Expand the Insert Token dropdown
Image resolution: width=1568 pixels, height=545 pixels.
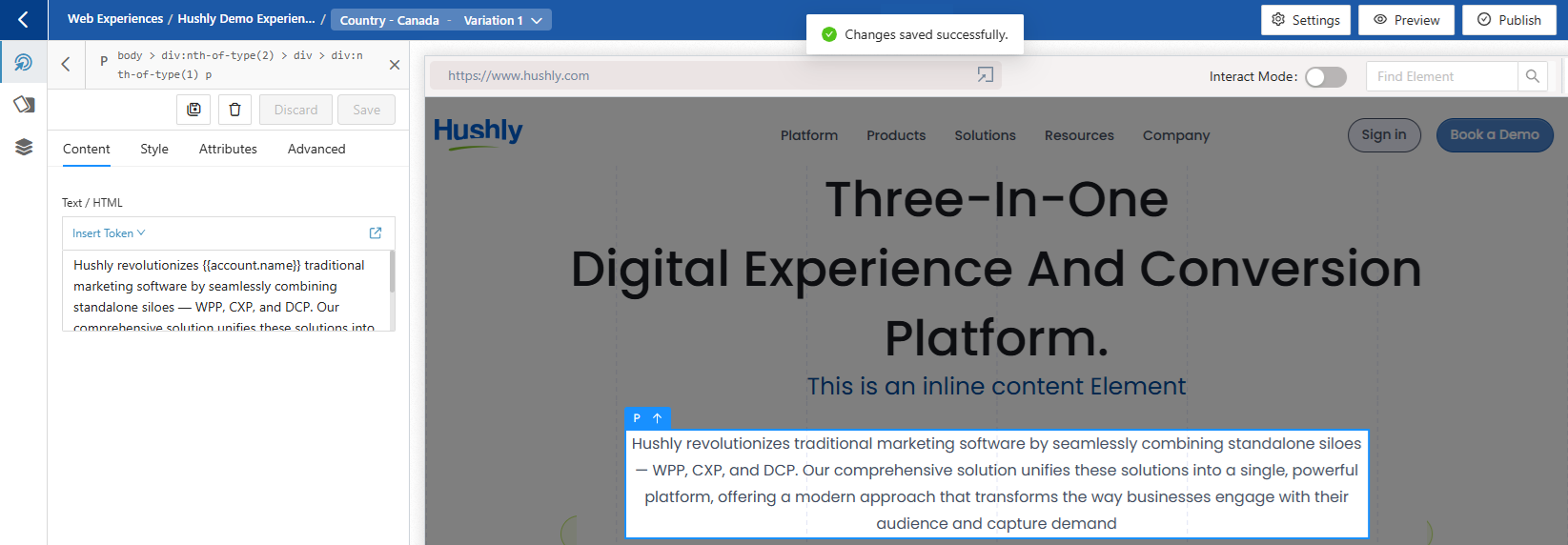coord(109,233)
